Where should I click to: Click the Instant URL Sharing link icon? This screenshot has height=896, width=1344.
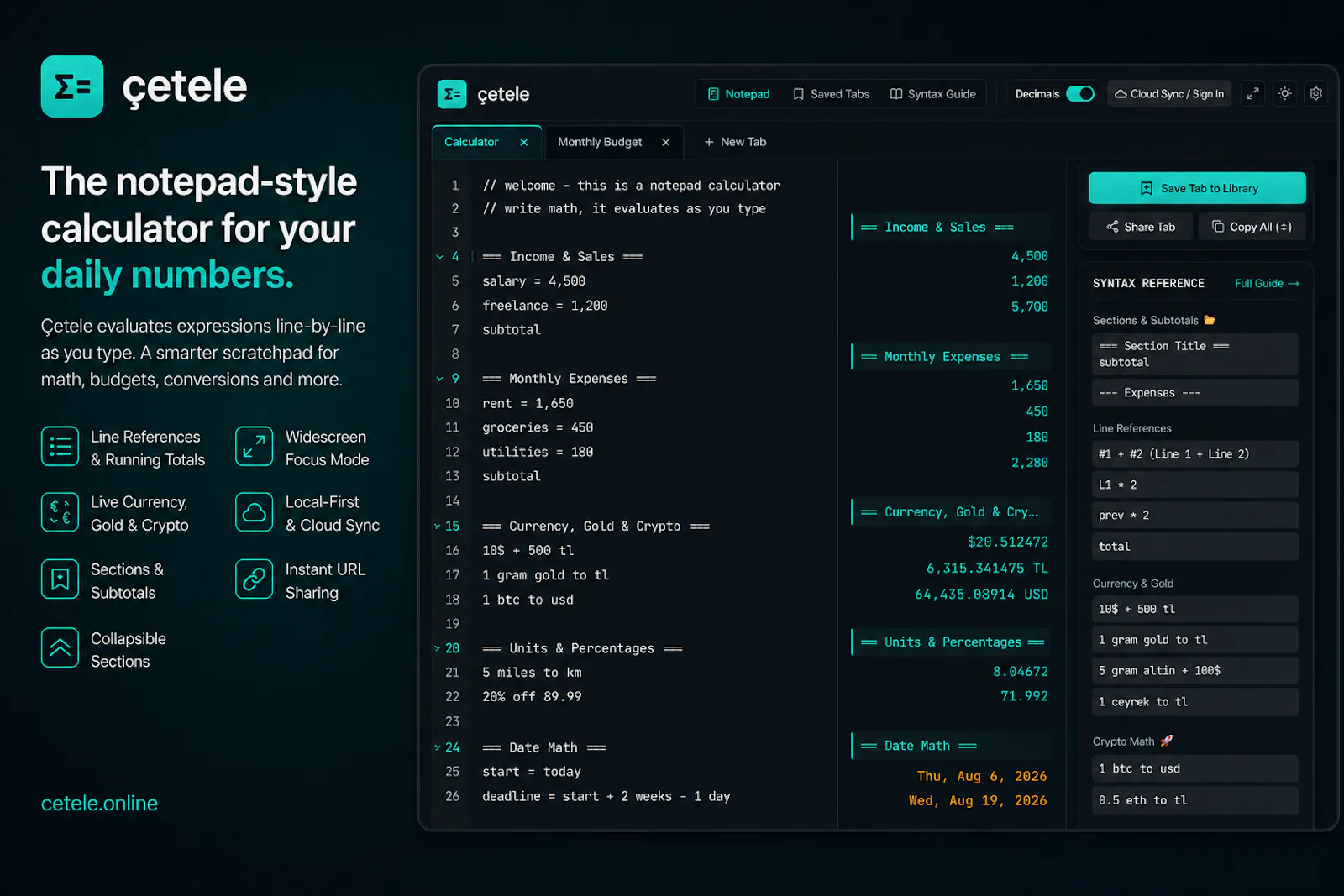click(x=255, y=579)
